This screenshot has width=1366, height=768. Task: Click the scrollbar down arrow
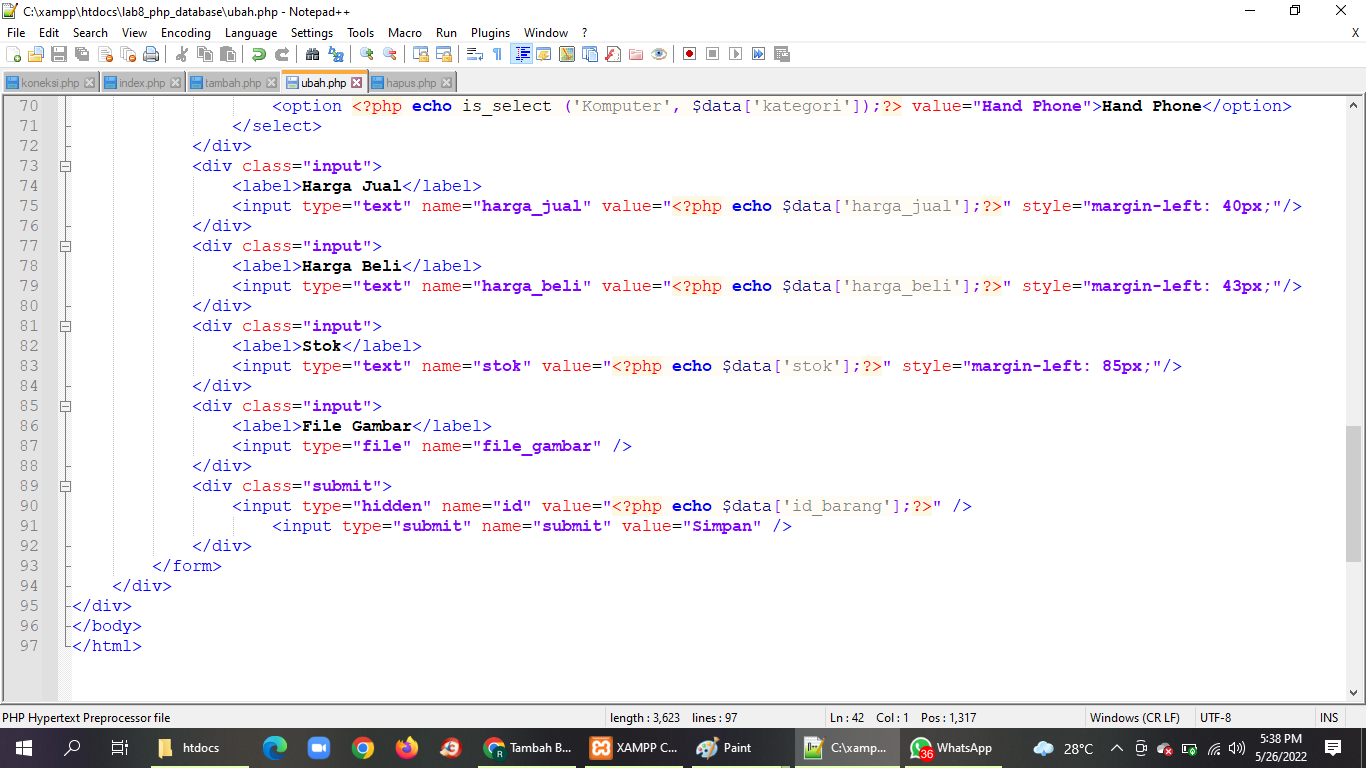click(x=1354, y=692)
